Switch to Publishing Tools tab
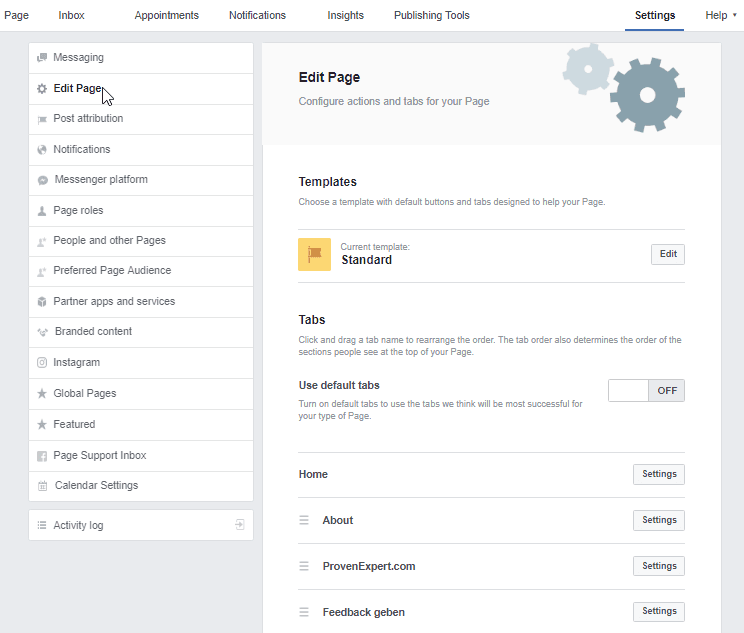744x633 pixels. (431, 15)
